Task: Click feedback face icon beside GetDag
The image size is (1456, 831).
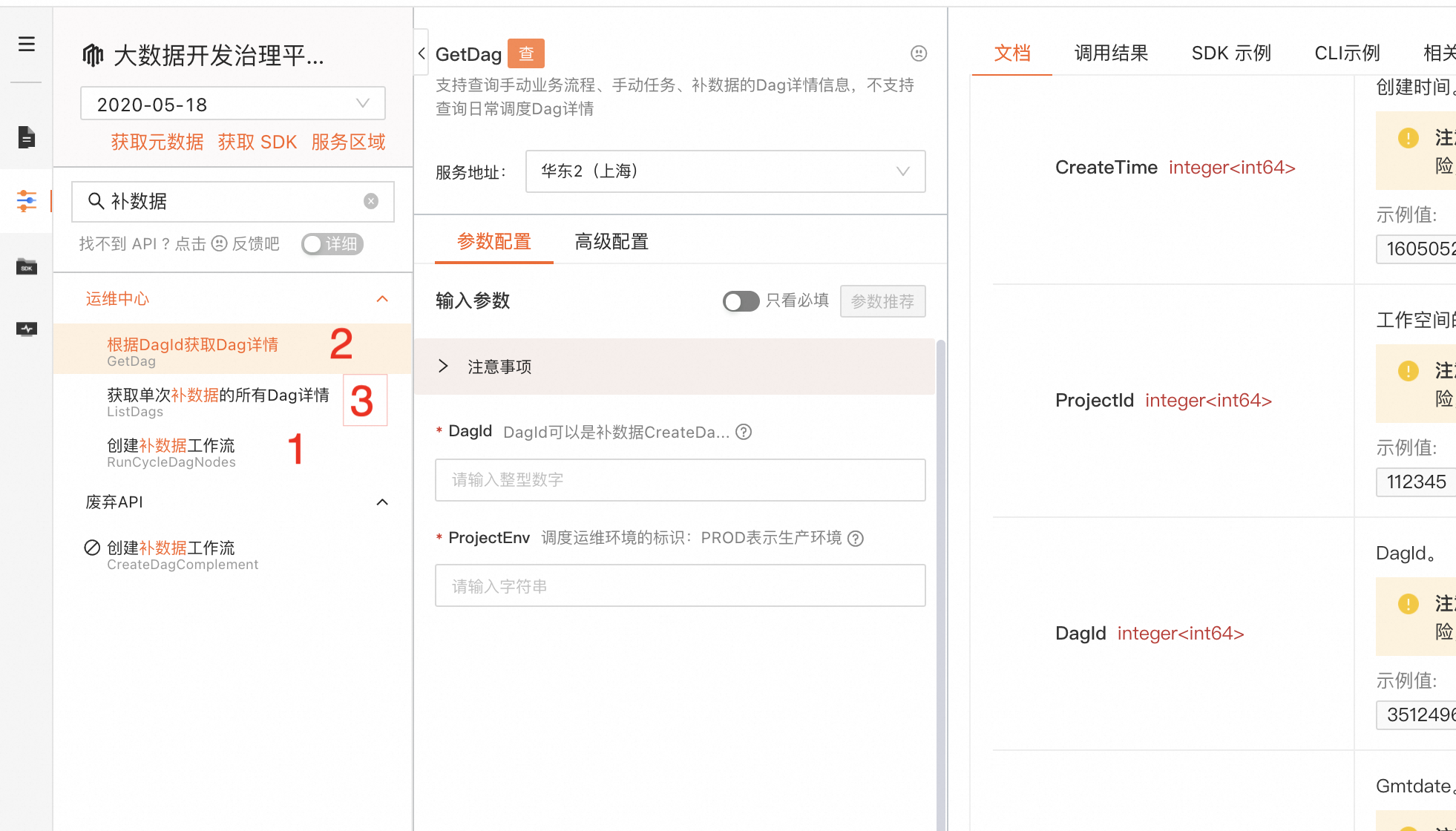Action: click(x=919, y=53)
